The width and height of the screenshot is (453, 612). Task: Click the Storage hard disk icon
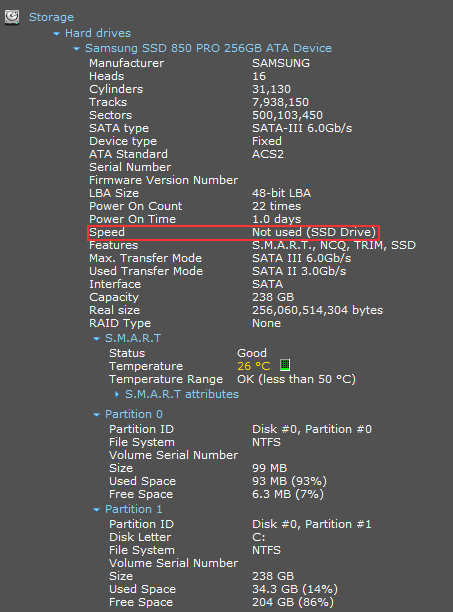(12, 17)
